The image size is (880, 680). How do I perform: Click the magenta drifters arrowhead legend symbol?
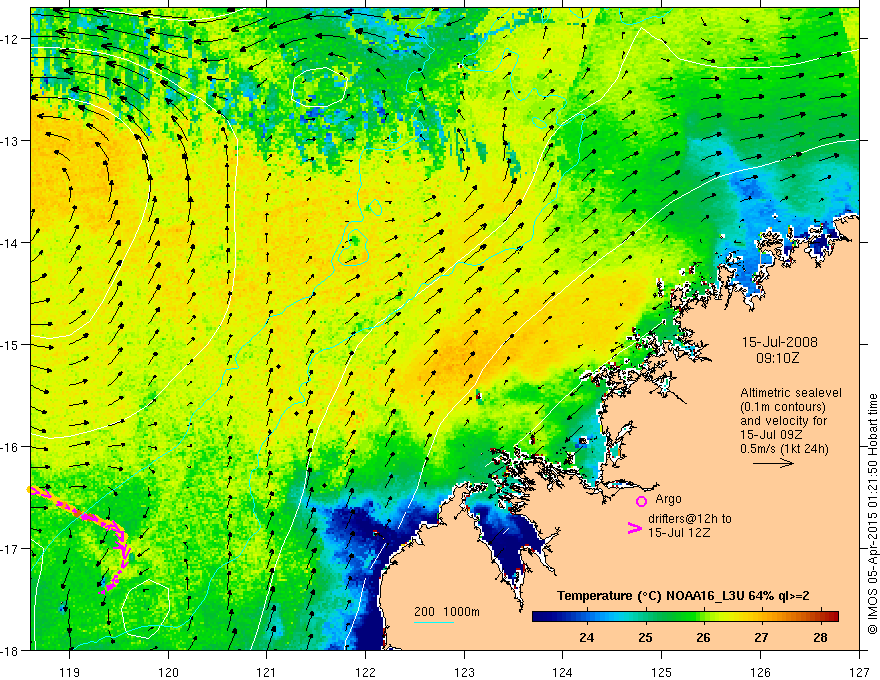click(x=634, y=528)
